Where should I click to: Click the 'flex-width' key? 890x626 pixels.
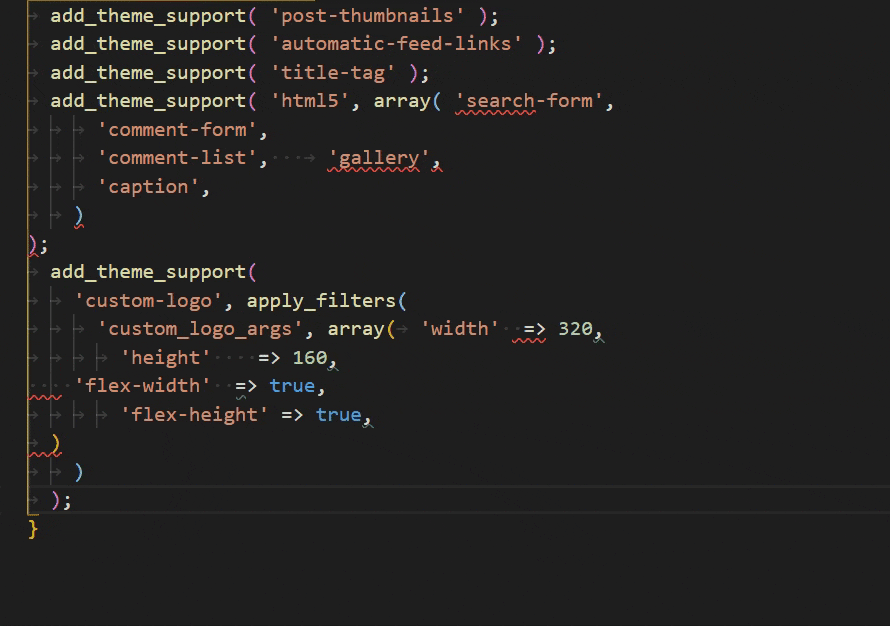(x=143, y=386)
